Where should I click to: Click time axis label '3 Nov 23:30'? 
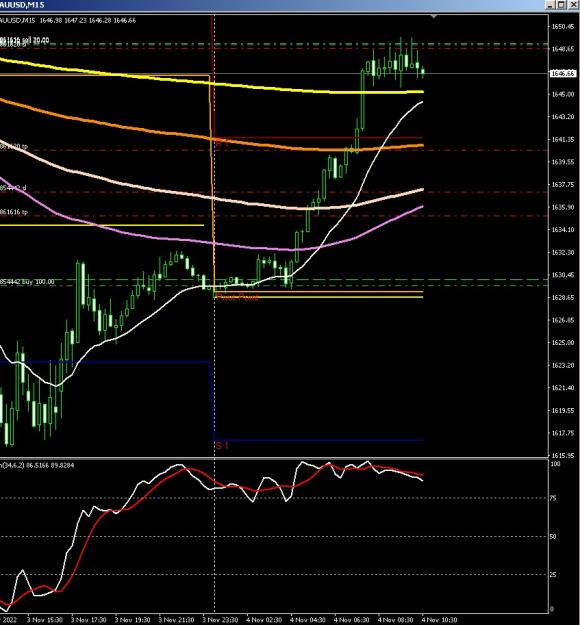pos(220,620)
